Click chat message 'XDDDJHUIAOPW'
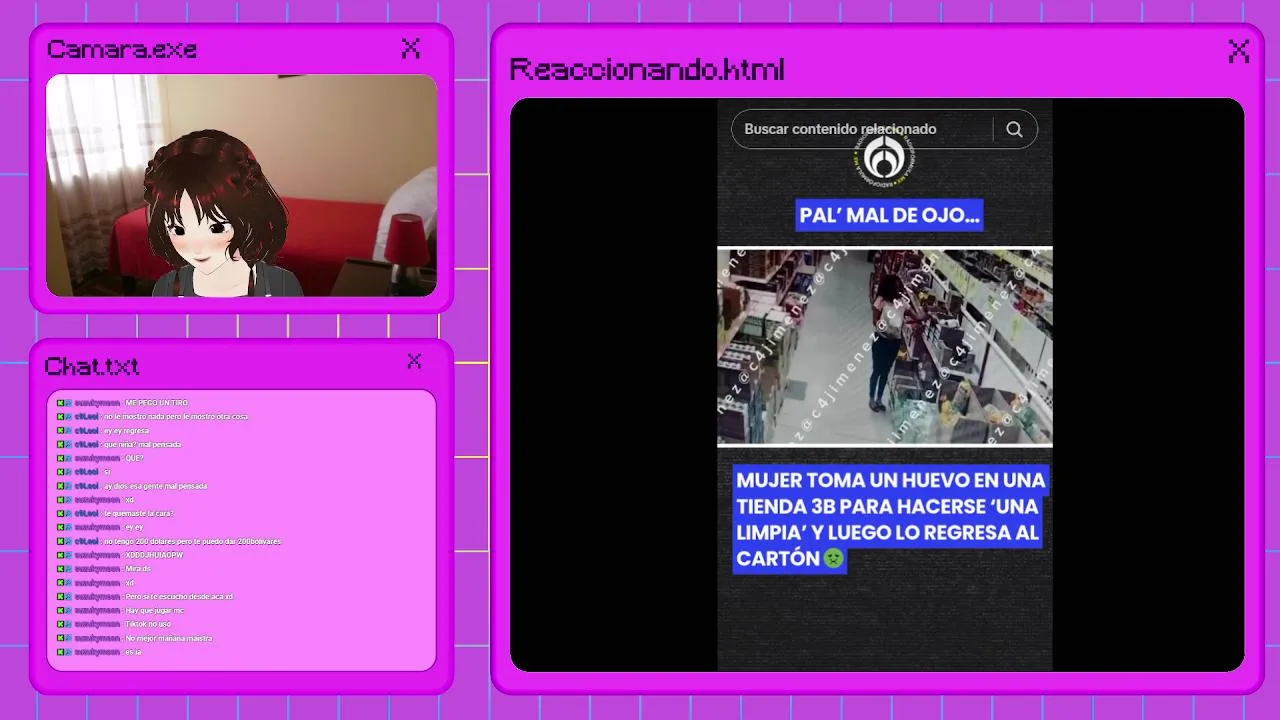Image resolution: width=1280 pixels, height=720 pixels. pyautogui.click(x=154, y=555)
